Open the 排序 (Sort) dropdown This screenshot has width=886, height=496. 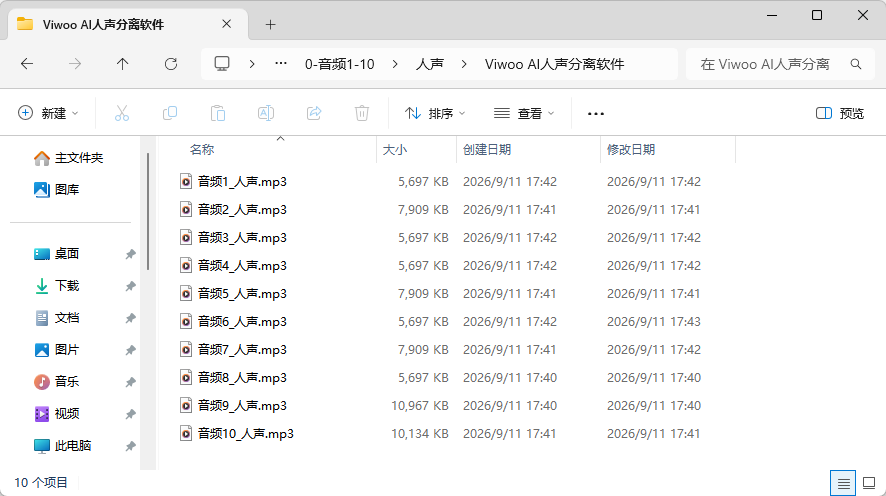point(435,114)
